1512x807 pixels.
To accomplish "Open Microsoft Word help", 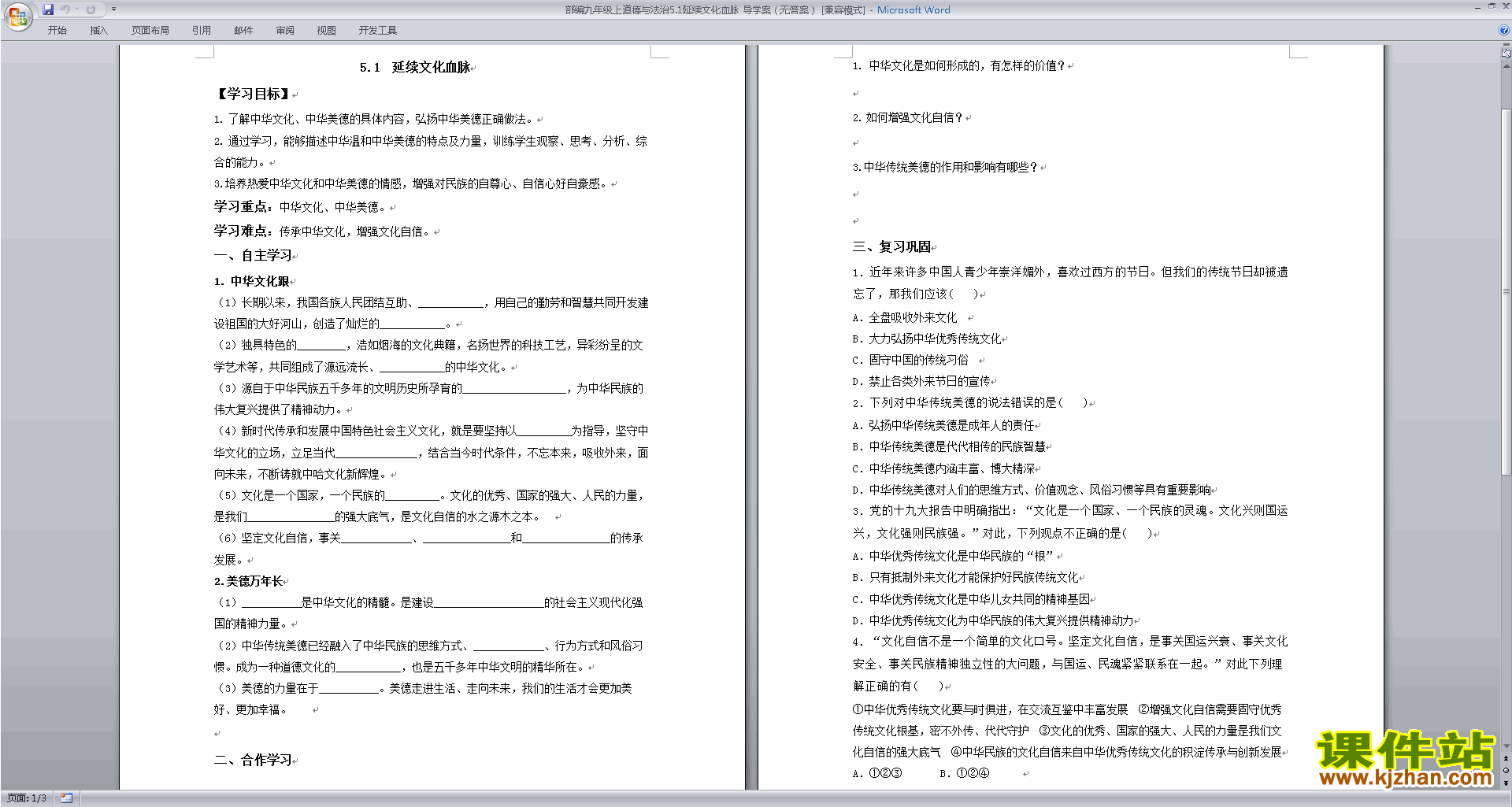I will (1504, 30).
